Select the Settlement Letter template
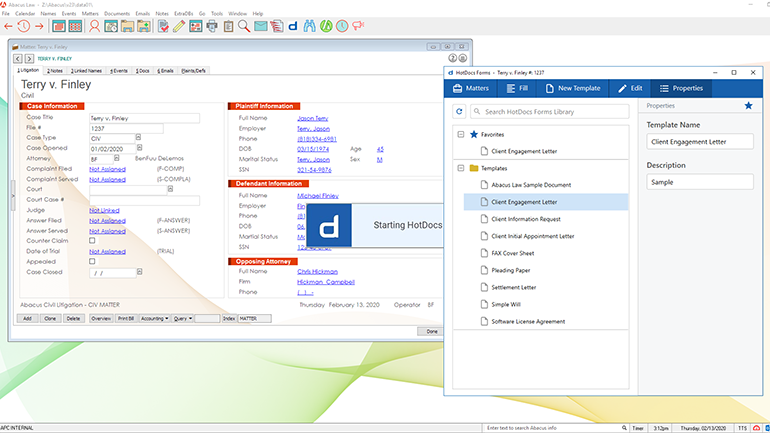Screen dimensions: 770x433 pyautogui.click(x=513, y=287)
